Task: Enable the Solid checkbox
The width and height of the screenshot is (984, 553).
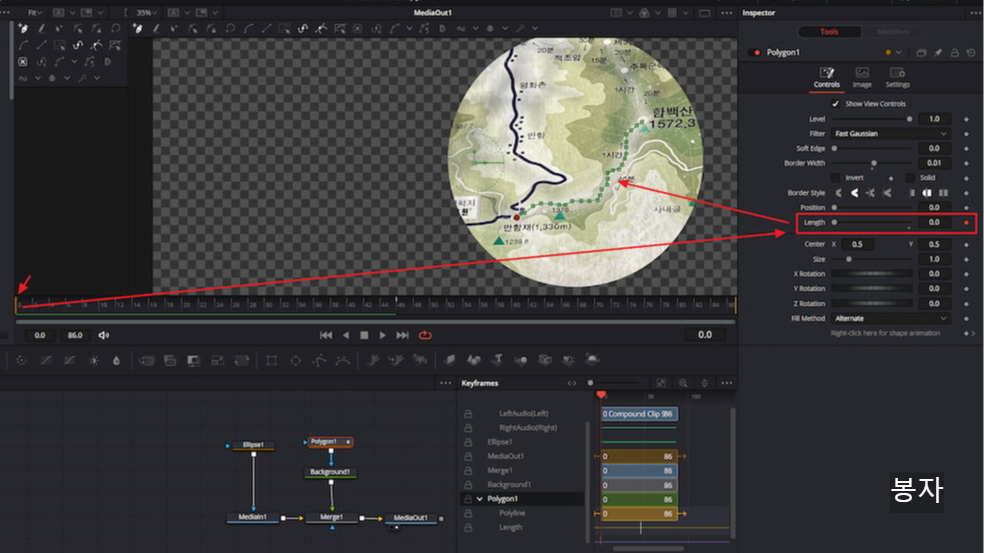Action: click(x=910, y=178)
